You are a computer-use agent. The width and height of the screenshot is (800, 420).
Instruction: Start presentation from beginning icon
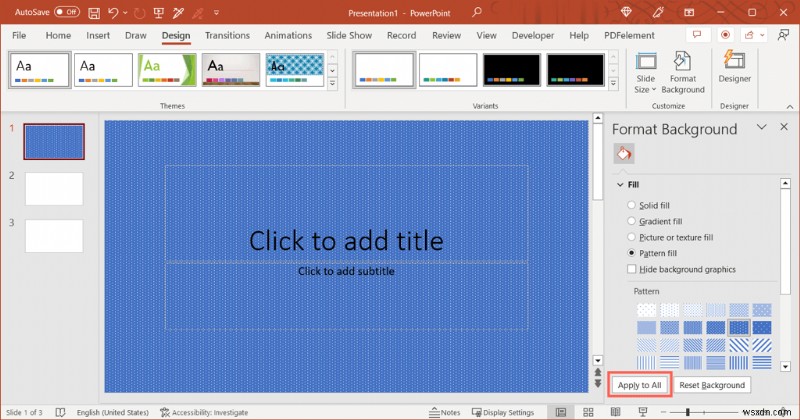pyautogui.click(x=159, y=13)
